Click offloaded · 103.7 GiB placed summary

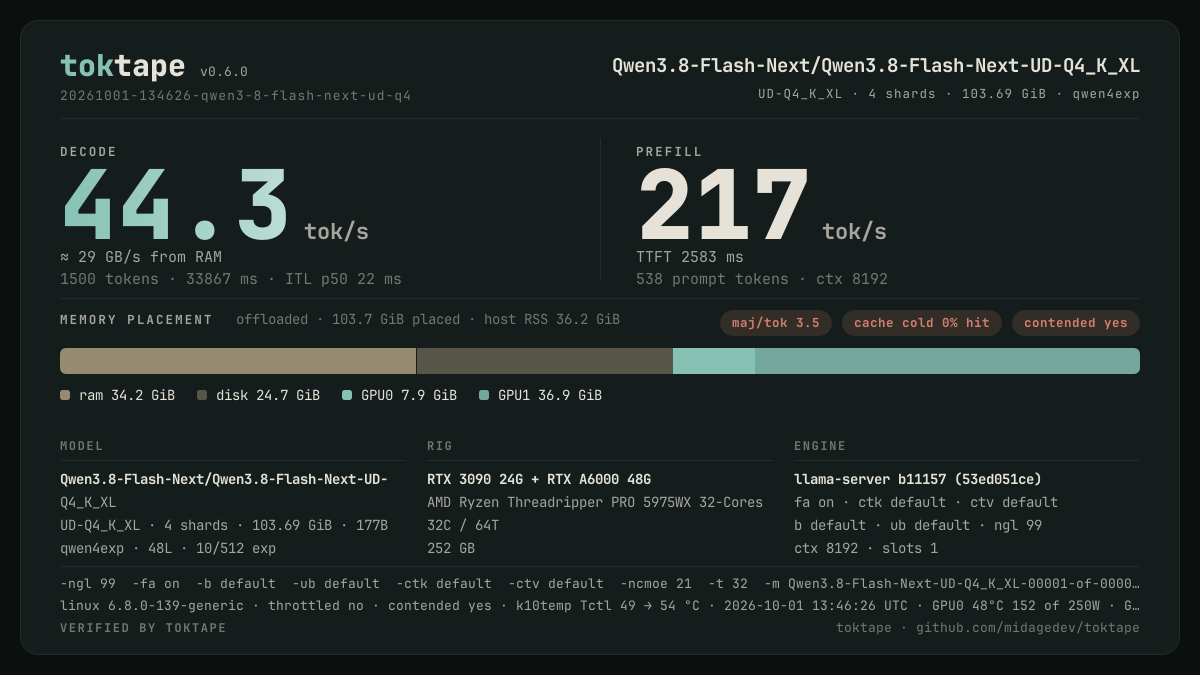[428, 320]
